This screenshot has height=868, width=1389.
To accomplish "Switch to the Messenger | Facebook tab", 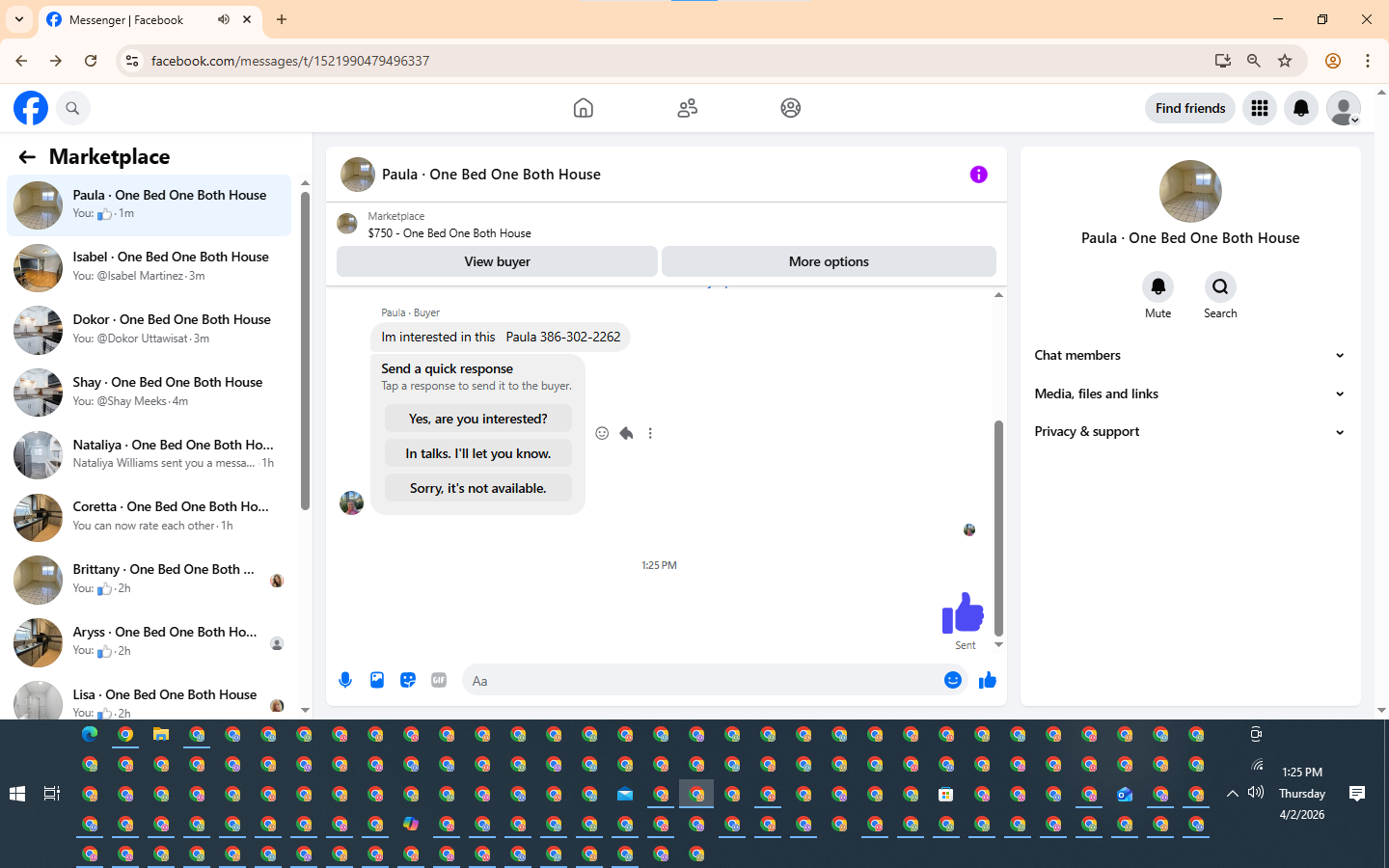I will (150, 20).
